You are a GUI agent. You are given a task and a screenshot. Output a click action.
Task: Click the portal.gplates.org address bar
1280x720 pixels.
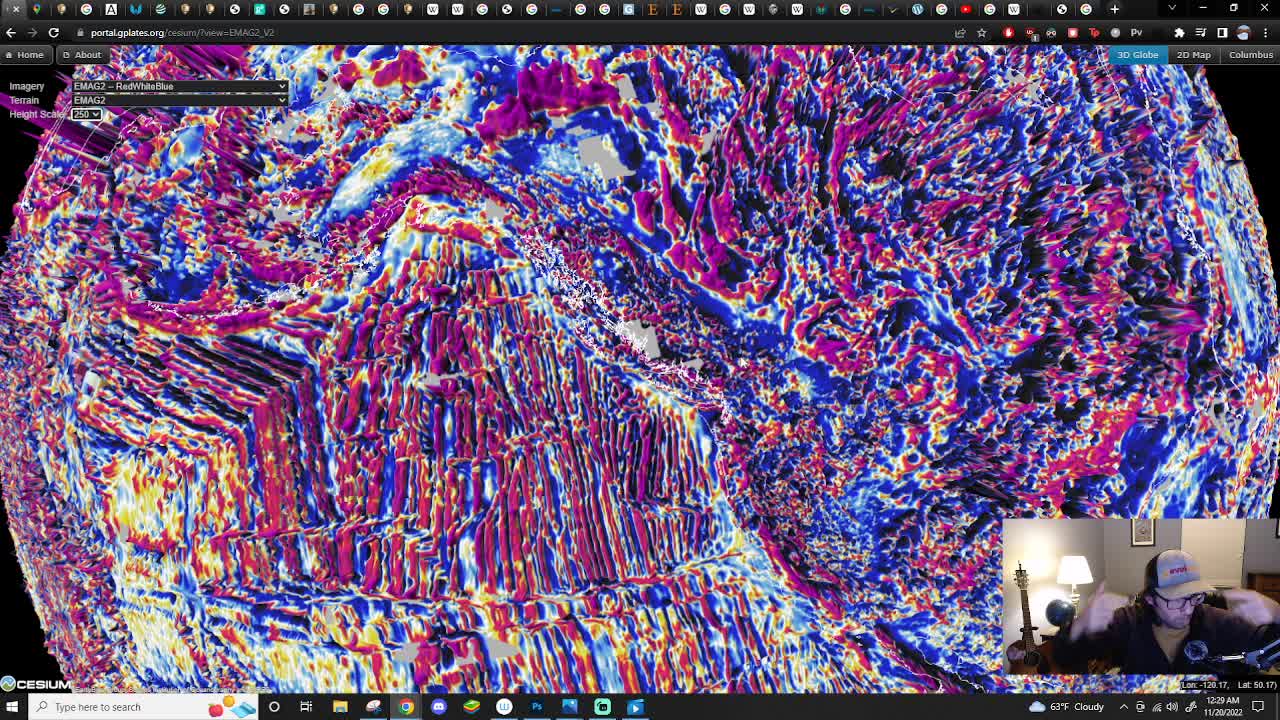click(510, 32)
